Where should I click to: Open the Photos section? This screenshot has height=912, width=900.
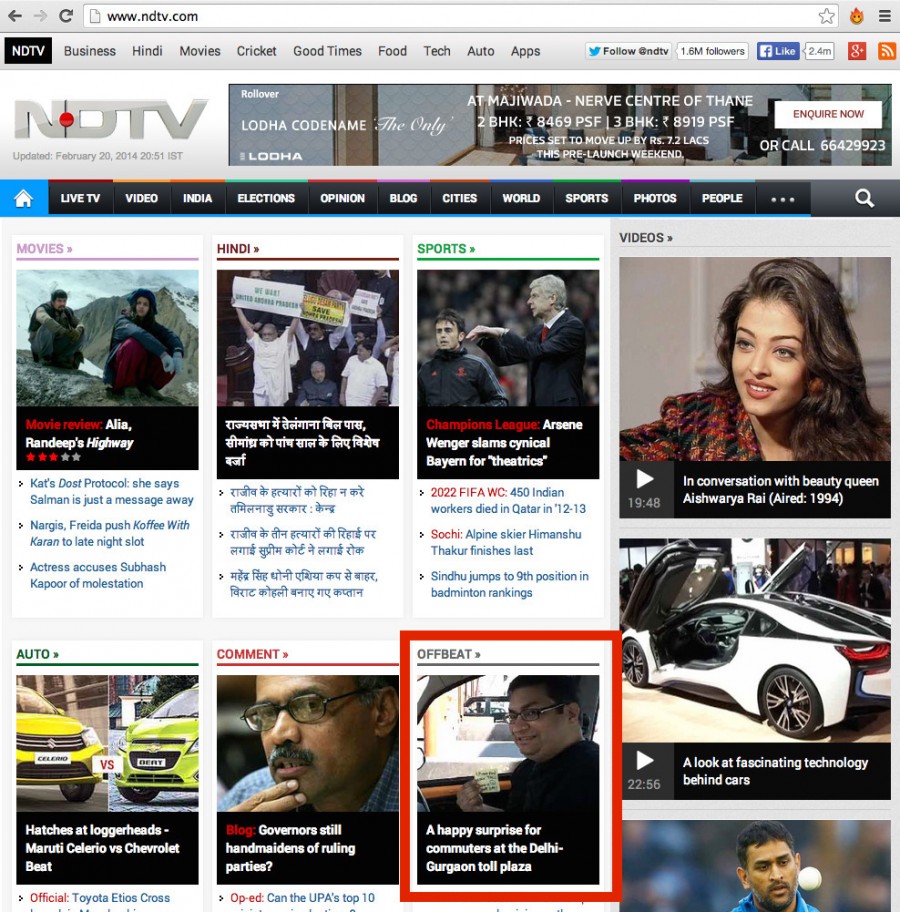tap(655, 198)
